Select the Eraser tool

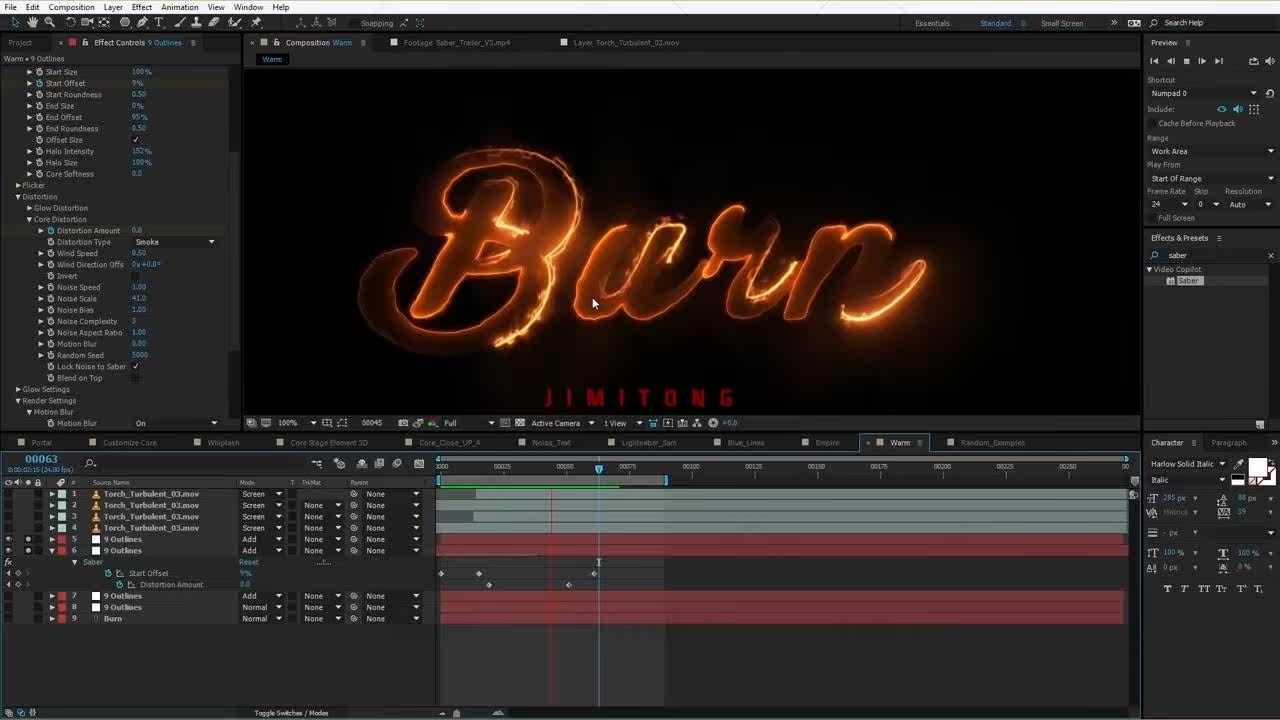pyautogui.click(x=214, y=22)
